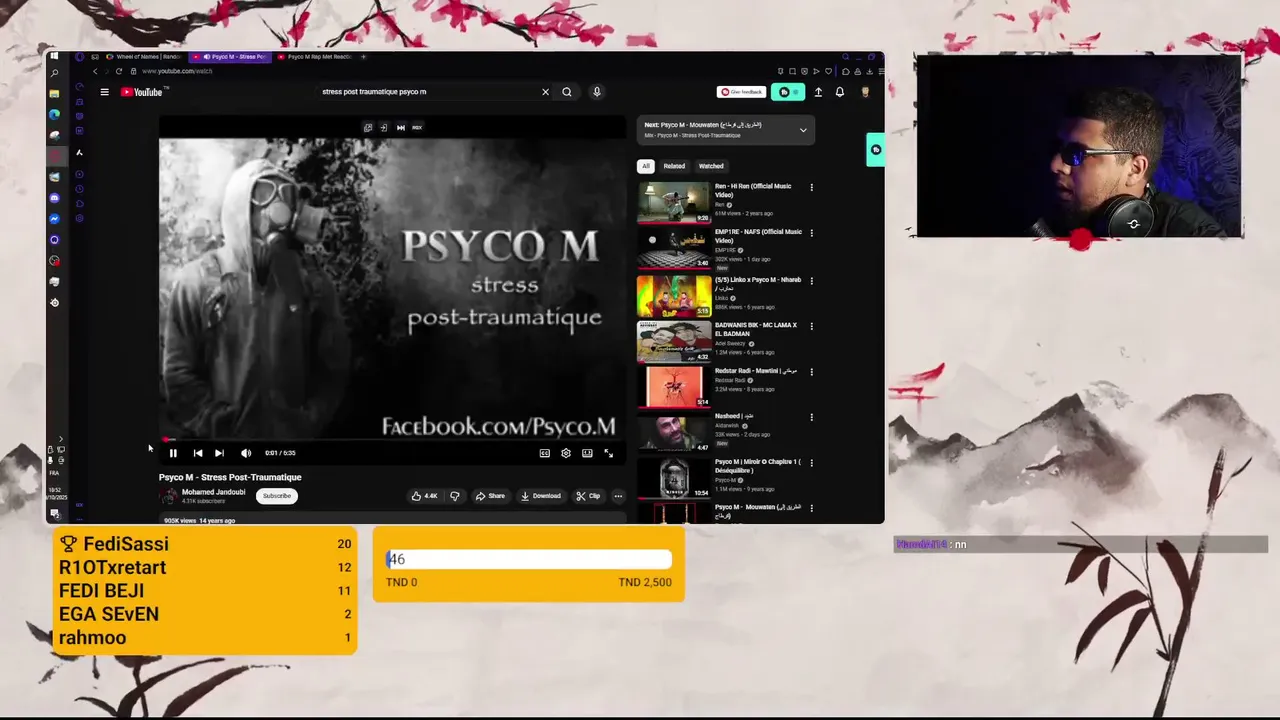
Task: Select the Watched filter chip
Action: pyautogui.click(x=711, y=166)
